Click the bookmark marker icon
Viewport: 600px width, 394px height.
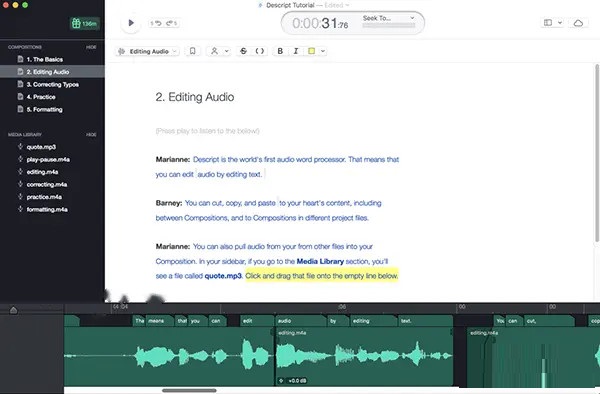click(192, 51)
